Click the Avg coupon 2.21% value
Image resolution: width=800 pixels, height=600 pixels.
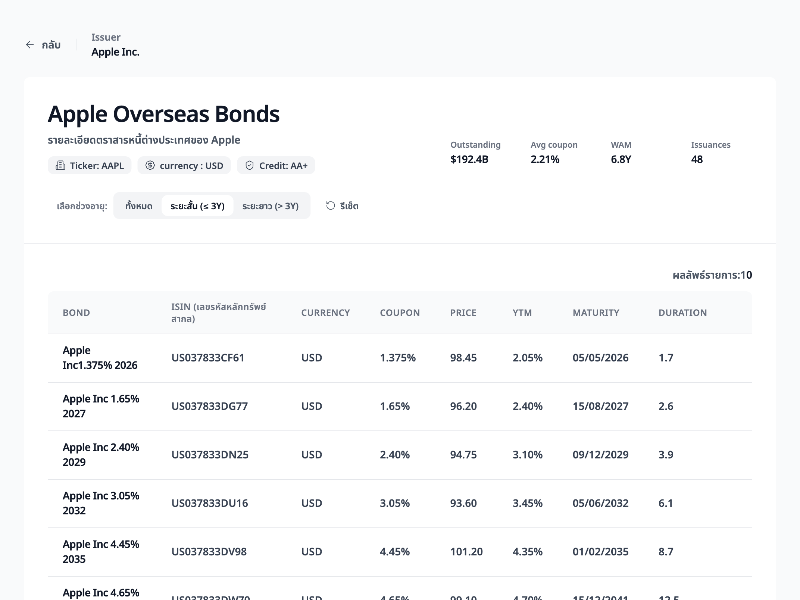pos(545,159)
